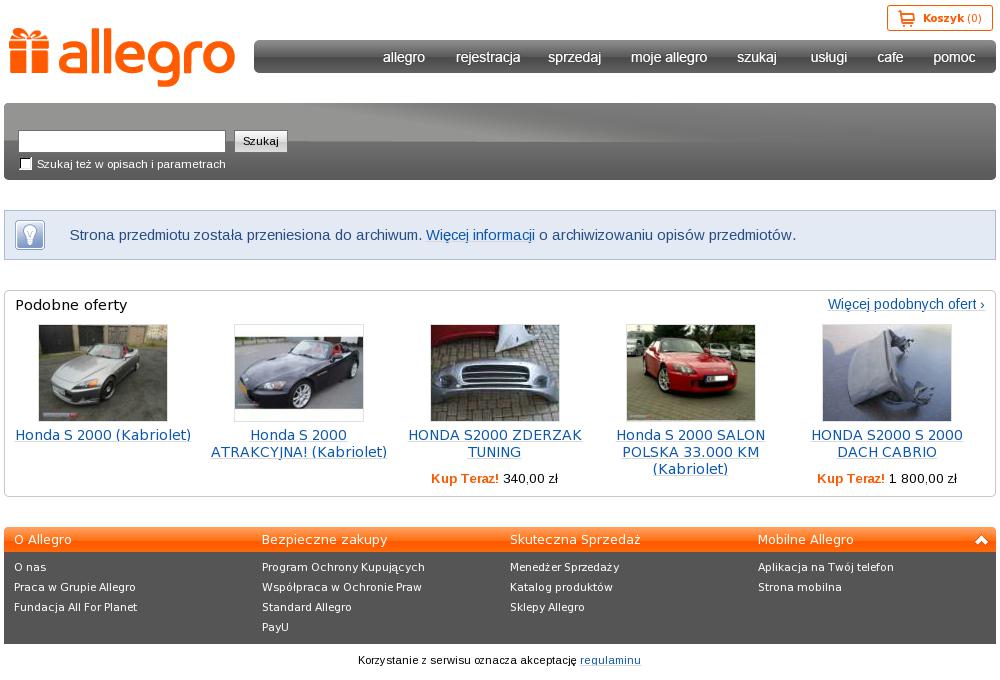Click Kup Teraz for 340,00 zł
The image size is (1000, 680).
coord(465,478)
